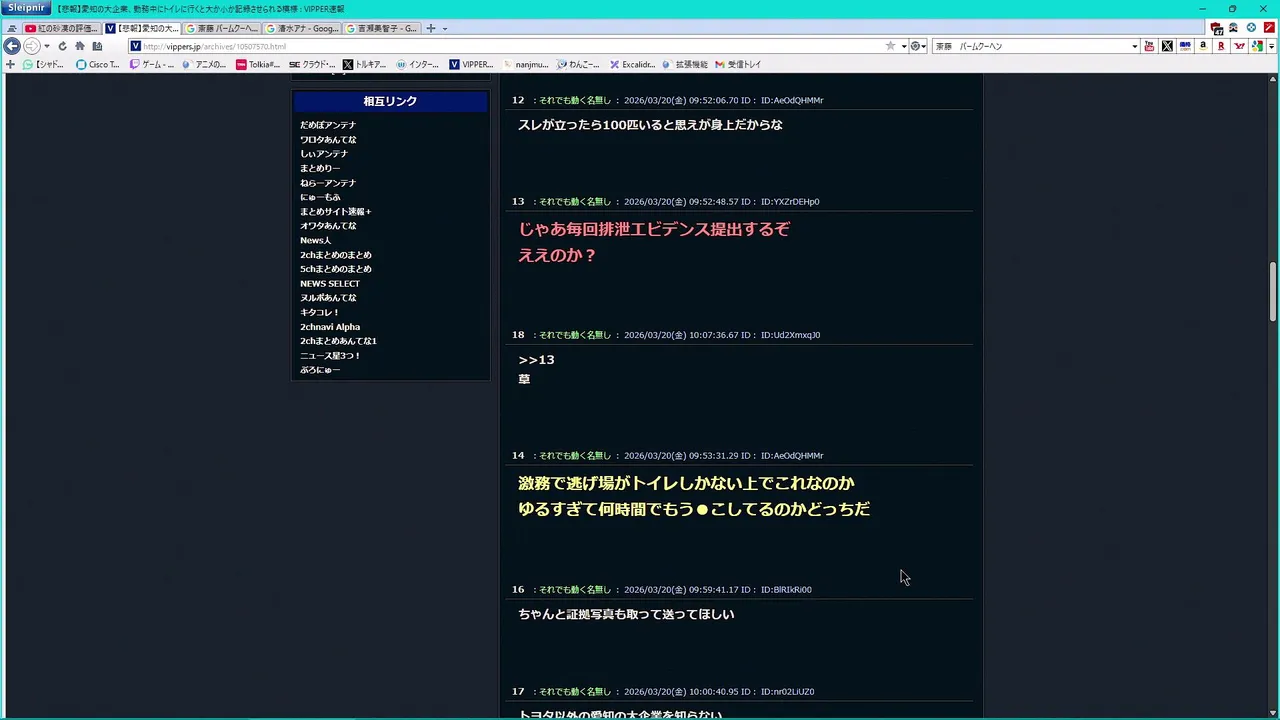This screenshot has width=1280, height=720.
Task: Open the まとめサイト速報+ link
Action: pyautogui.click(x=335, y=212)
